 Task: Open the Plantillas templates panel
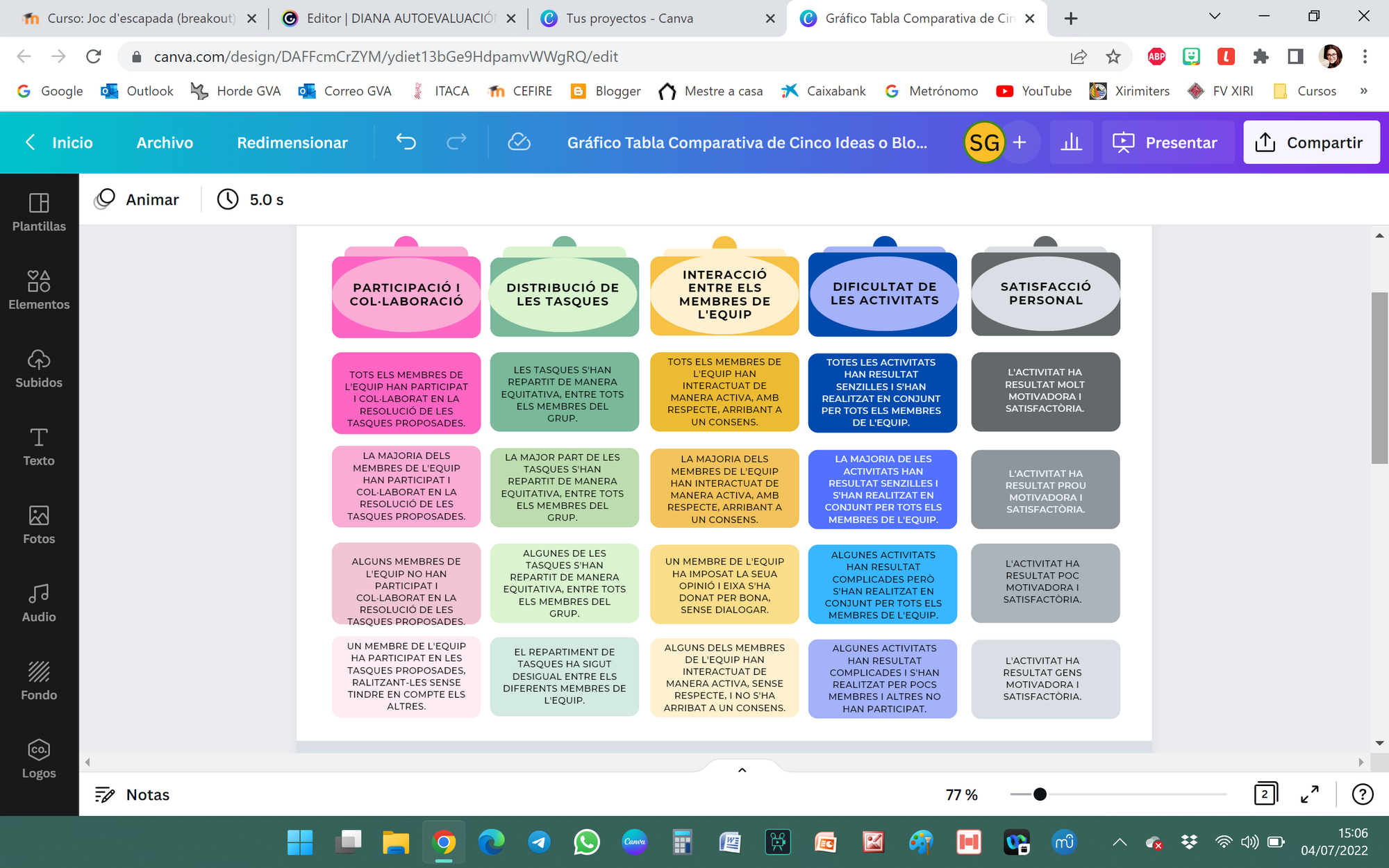click(x=39, y=212)
